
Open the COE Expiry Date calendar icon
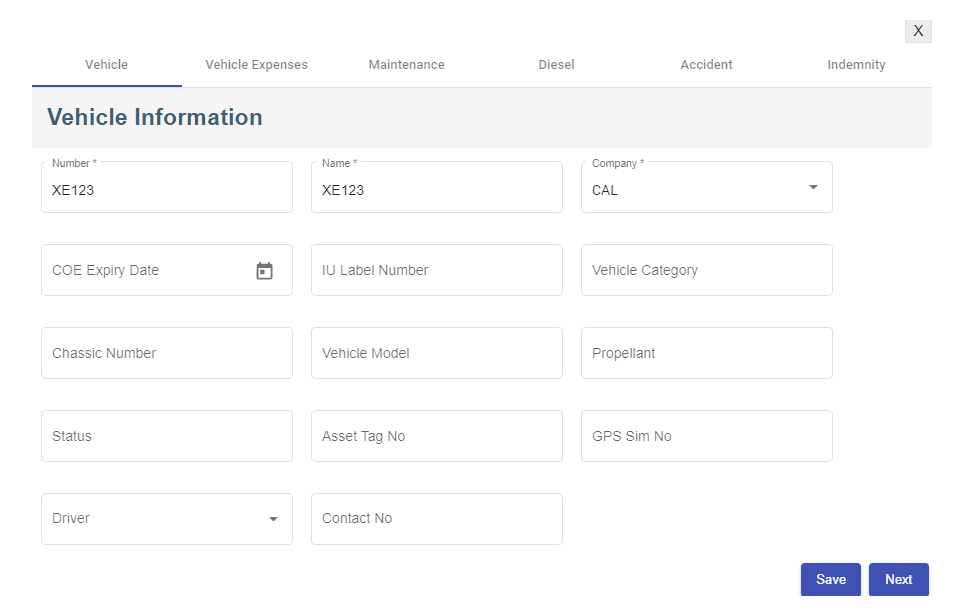tap(264, 271)
